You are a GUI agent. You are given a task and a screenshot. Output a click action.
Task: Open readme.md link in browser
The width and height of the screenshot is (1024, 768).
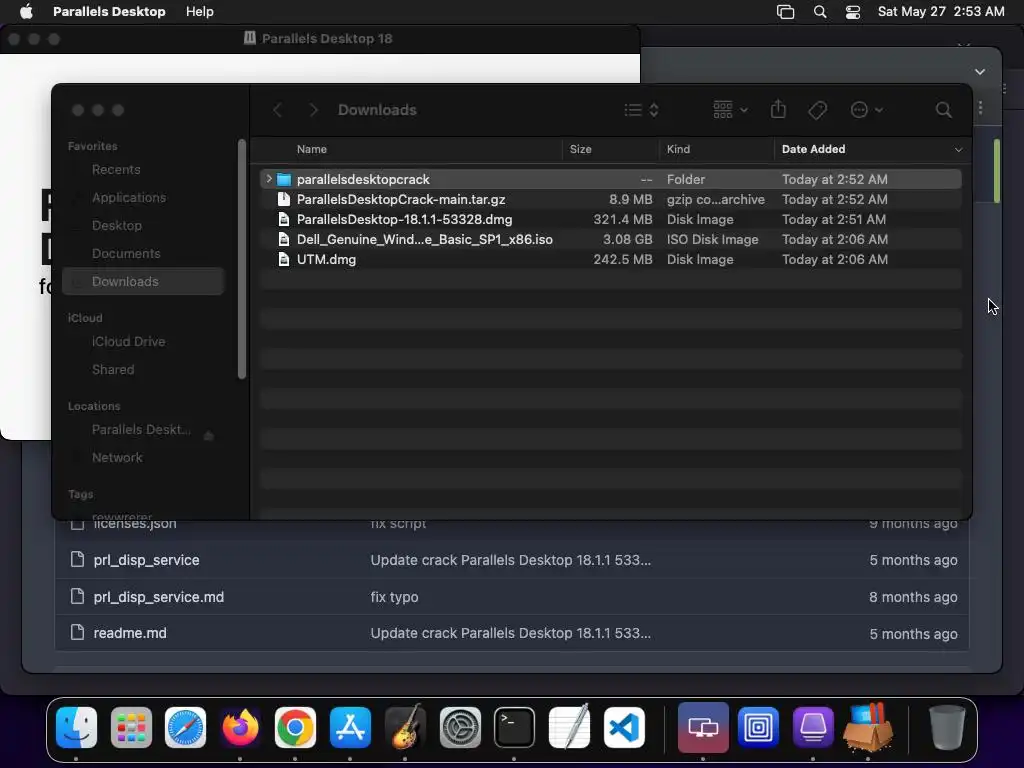click(130, 633)
